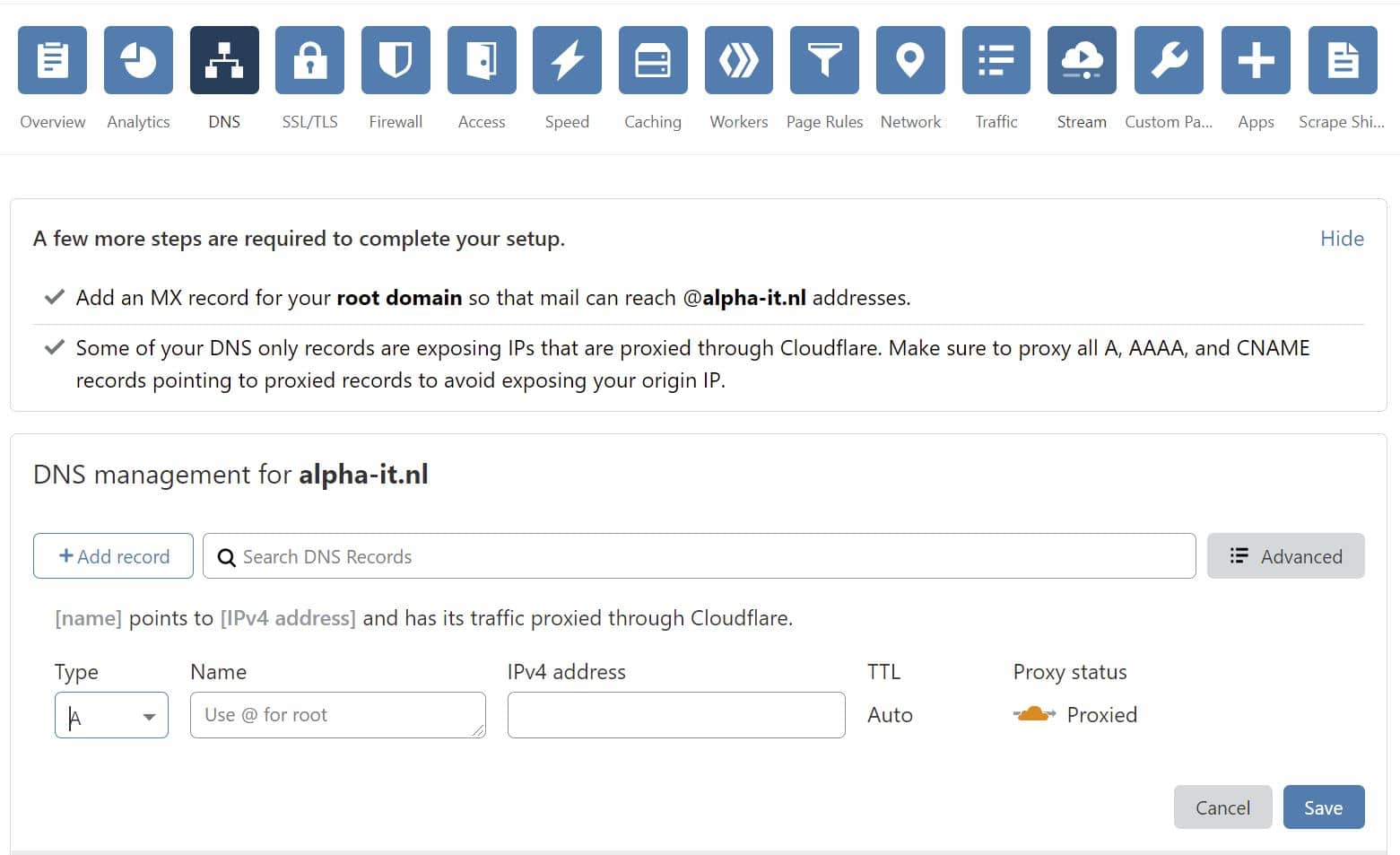Go to the Traffic tab

click(x=996, y=61)
